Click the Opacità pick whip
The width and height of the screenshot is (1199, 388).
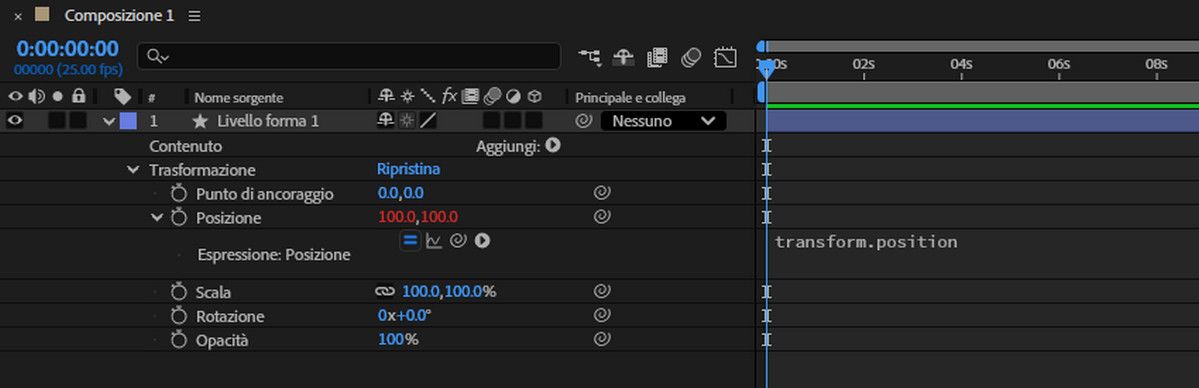[x=602, y=339]
